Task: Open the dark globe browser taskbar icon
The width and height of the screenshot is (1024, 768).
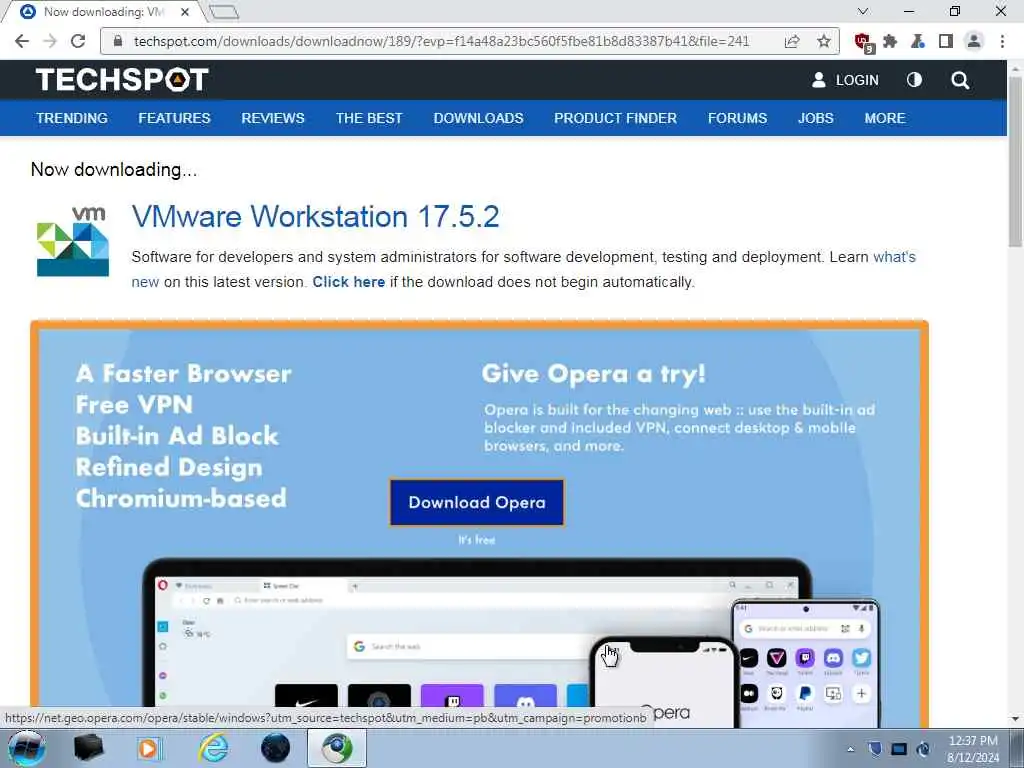Action: (x=276, y=748)
